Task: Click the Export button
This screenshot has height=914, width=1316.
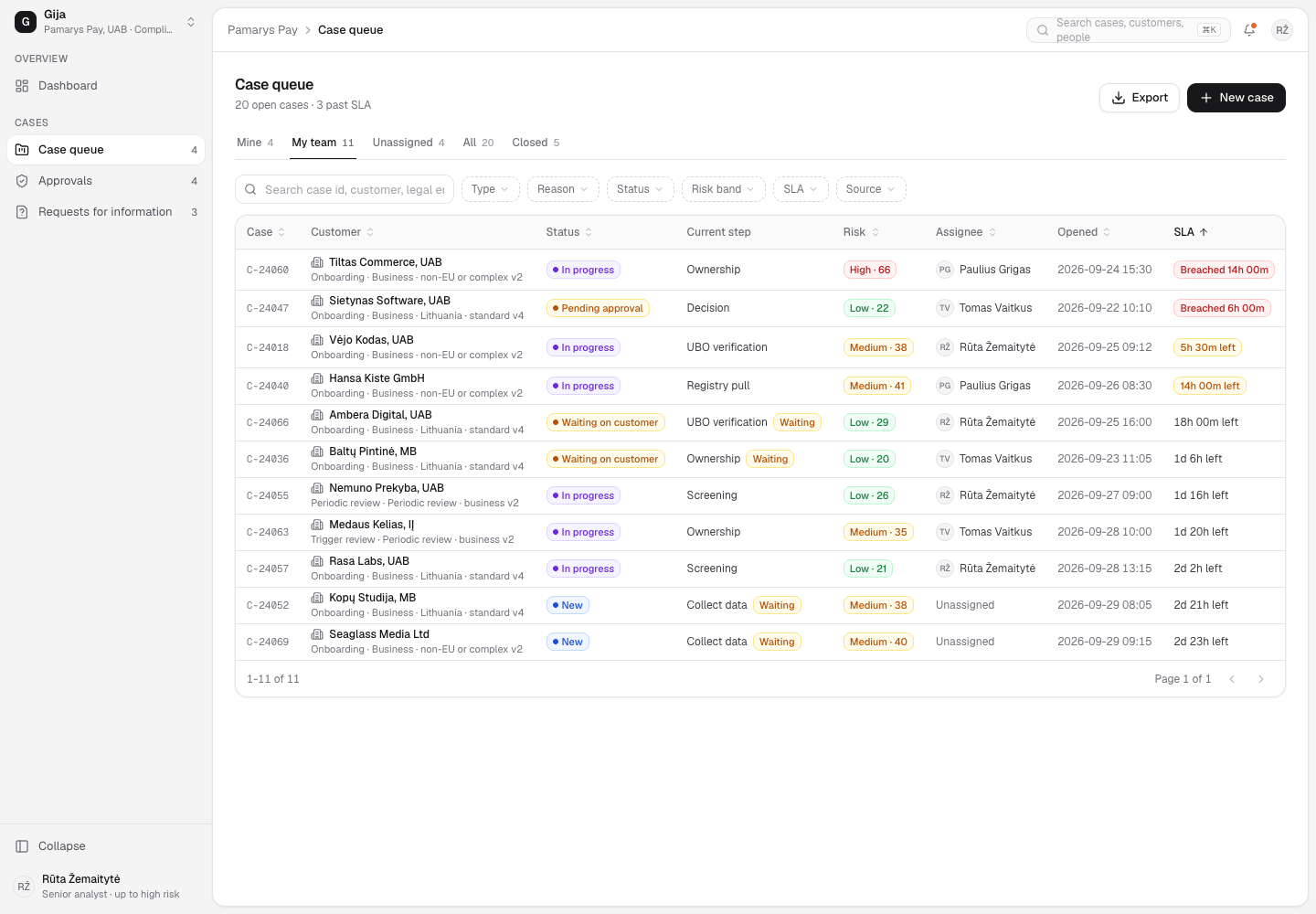Action: (x=1140, y=98)
